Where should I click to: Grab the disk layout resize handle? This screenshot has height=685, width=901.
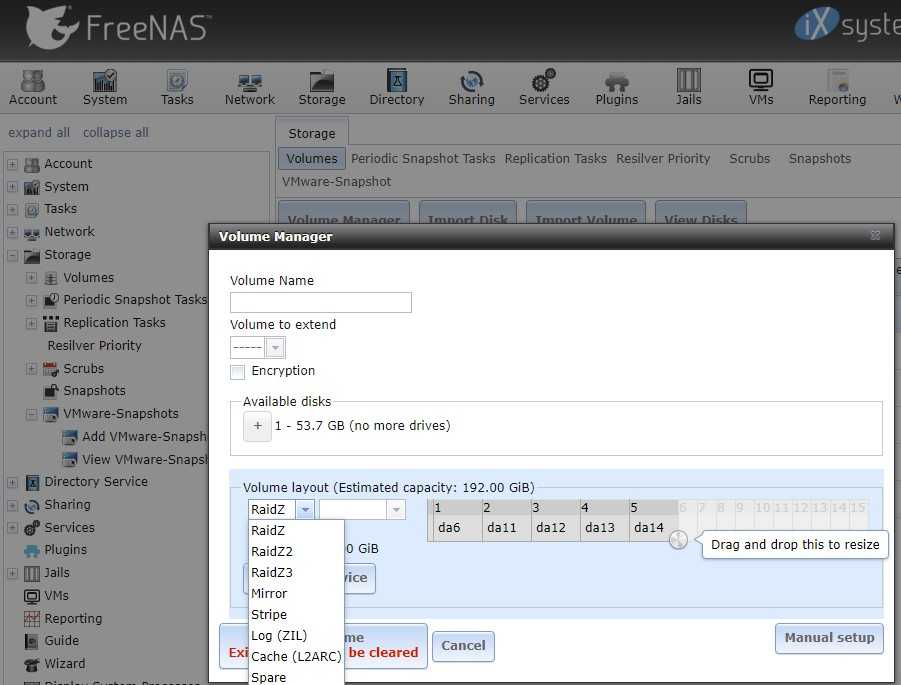coord(678,540)
